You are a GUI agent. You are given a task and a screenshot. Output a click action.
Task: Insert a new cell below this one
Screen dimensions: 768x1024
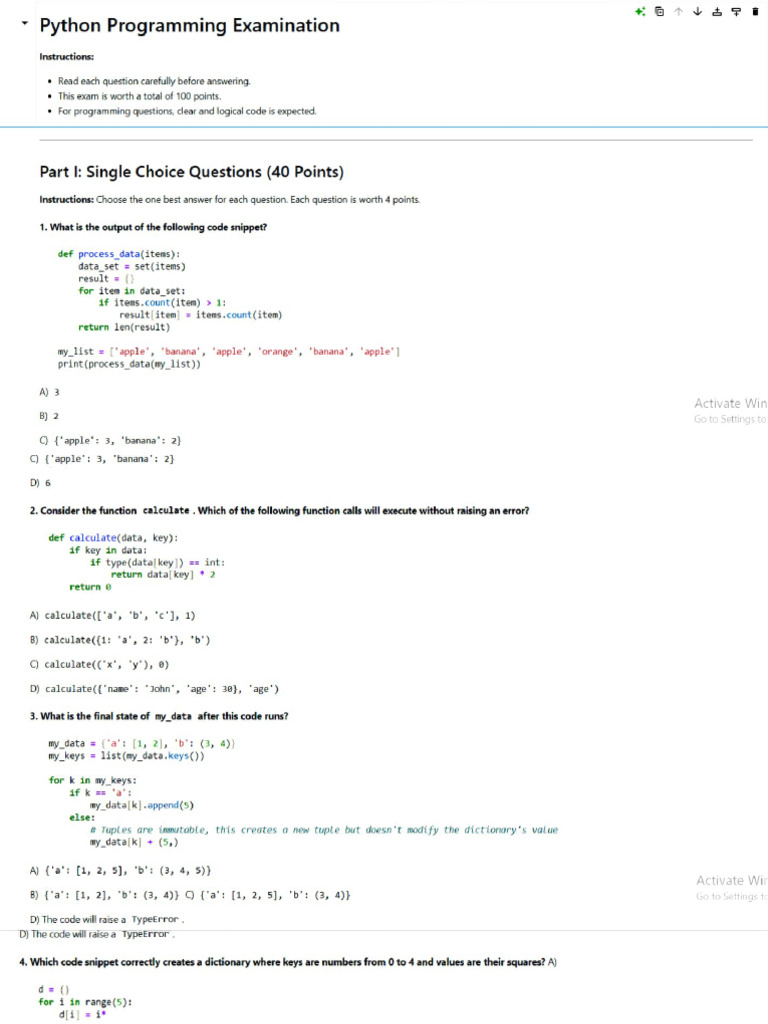point(735,12)
